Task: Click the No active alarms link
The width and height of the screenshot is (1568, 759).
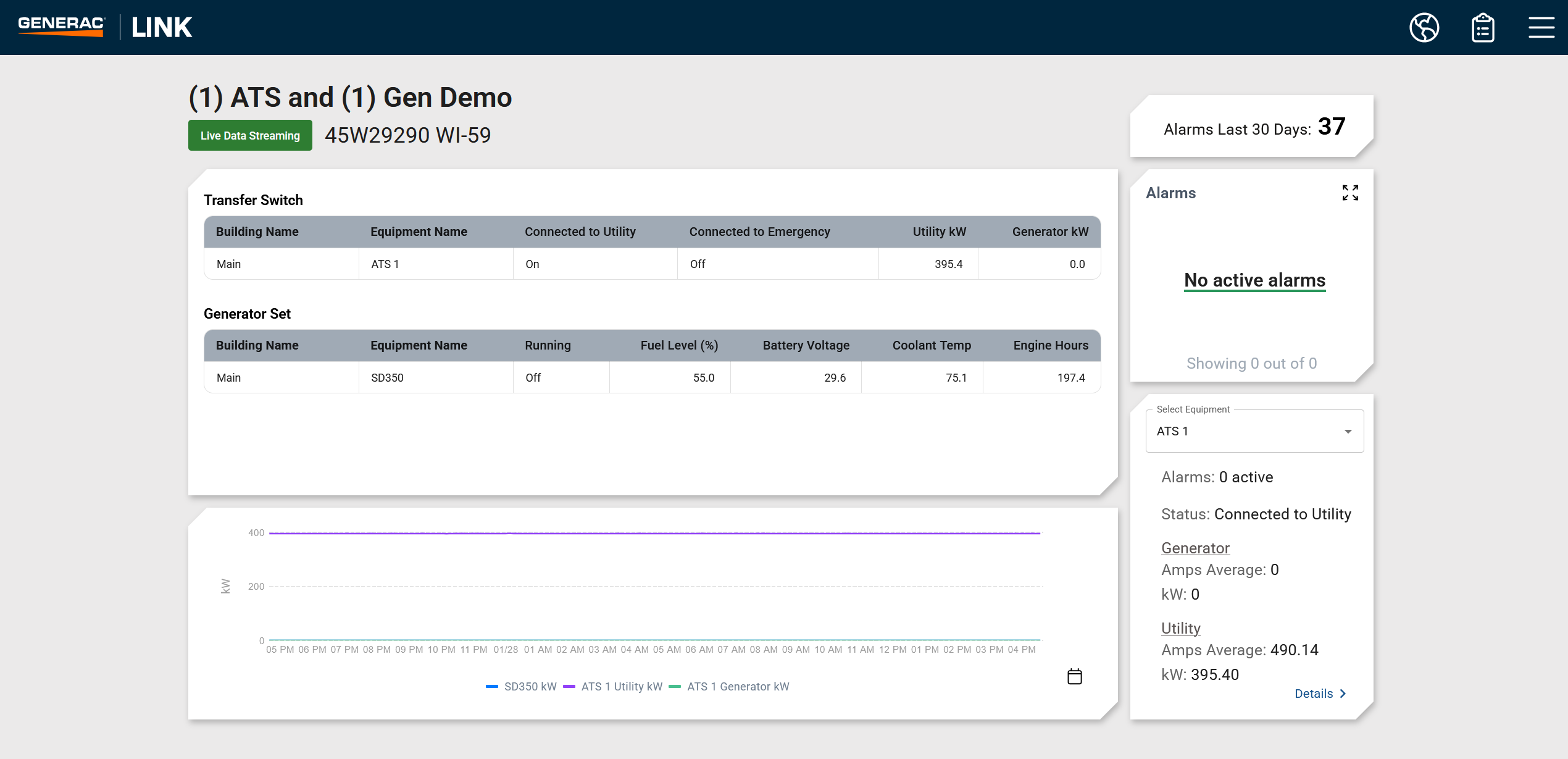Action: pos(1254,280)
